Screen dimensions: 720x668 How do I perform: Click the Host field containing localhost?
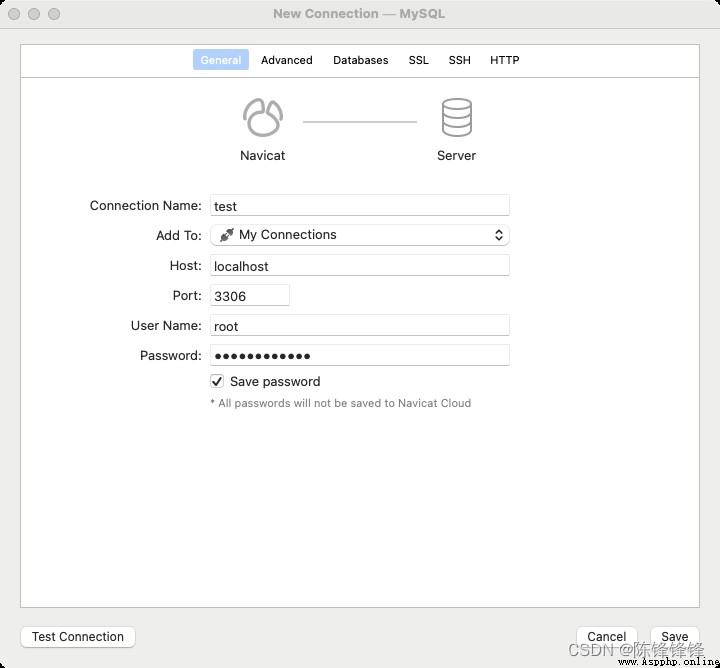[x=360, y=265]
